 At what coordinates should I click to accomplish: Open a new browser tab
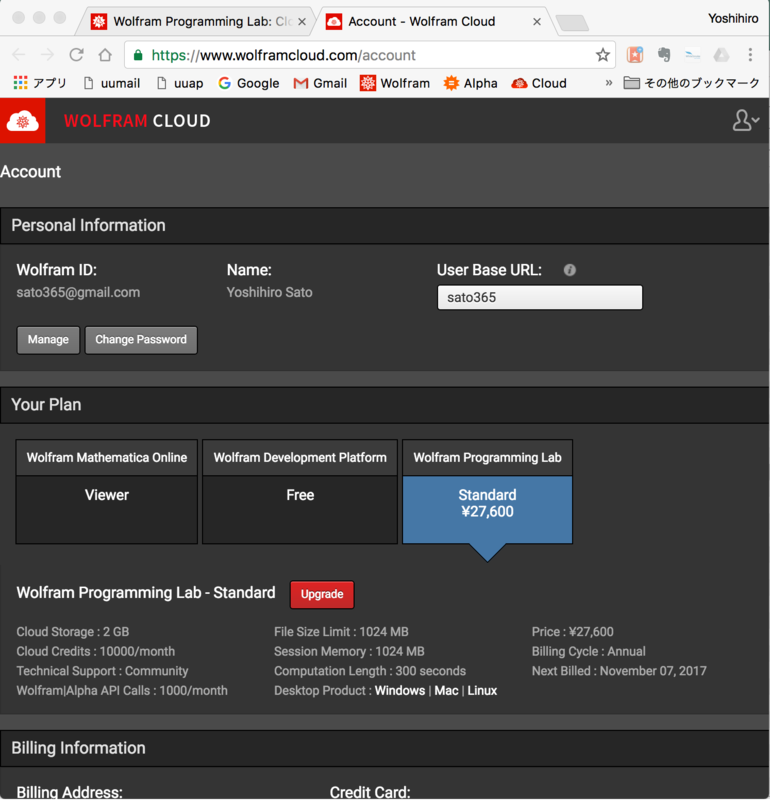point(572,23)
